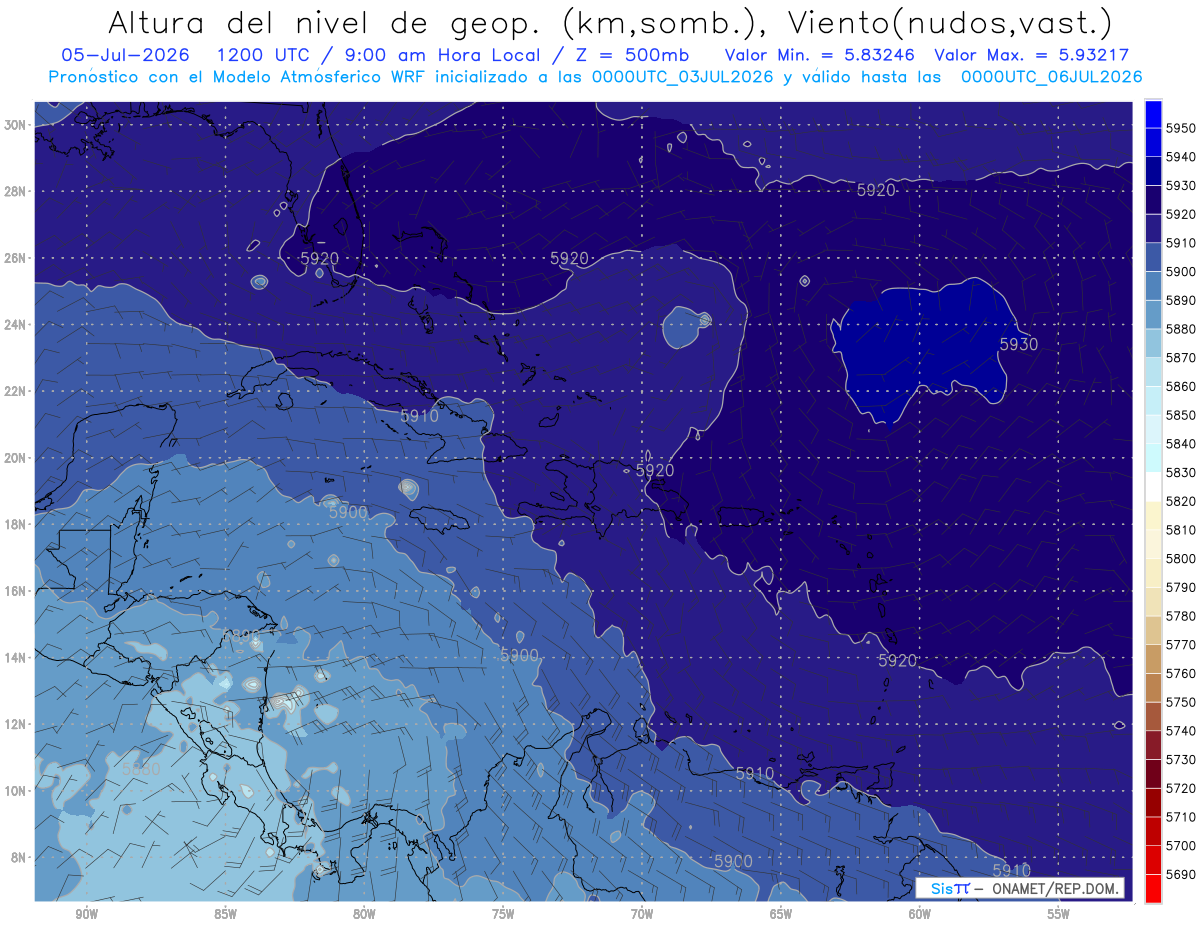Click the 10N latitude axis label
Image resolution: width=1200 pixels, height=927 pixels.
pyautogui.click(x=15, y=790)
